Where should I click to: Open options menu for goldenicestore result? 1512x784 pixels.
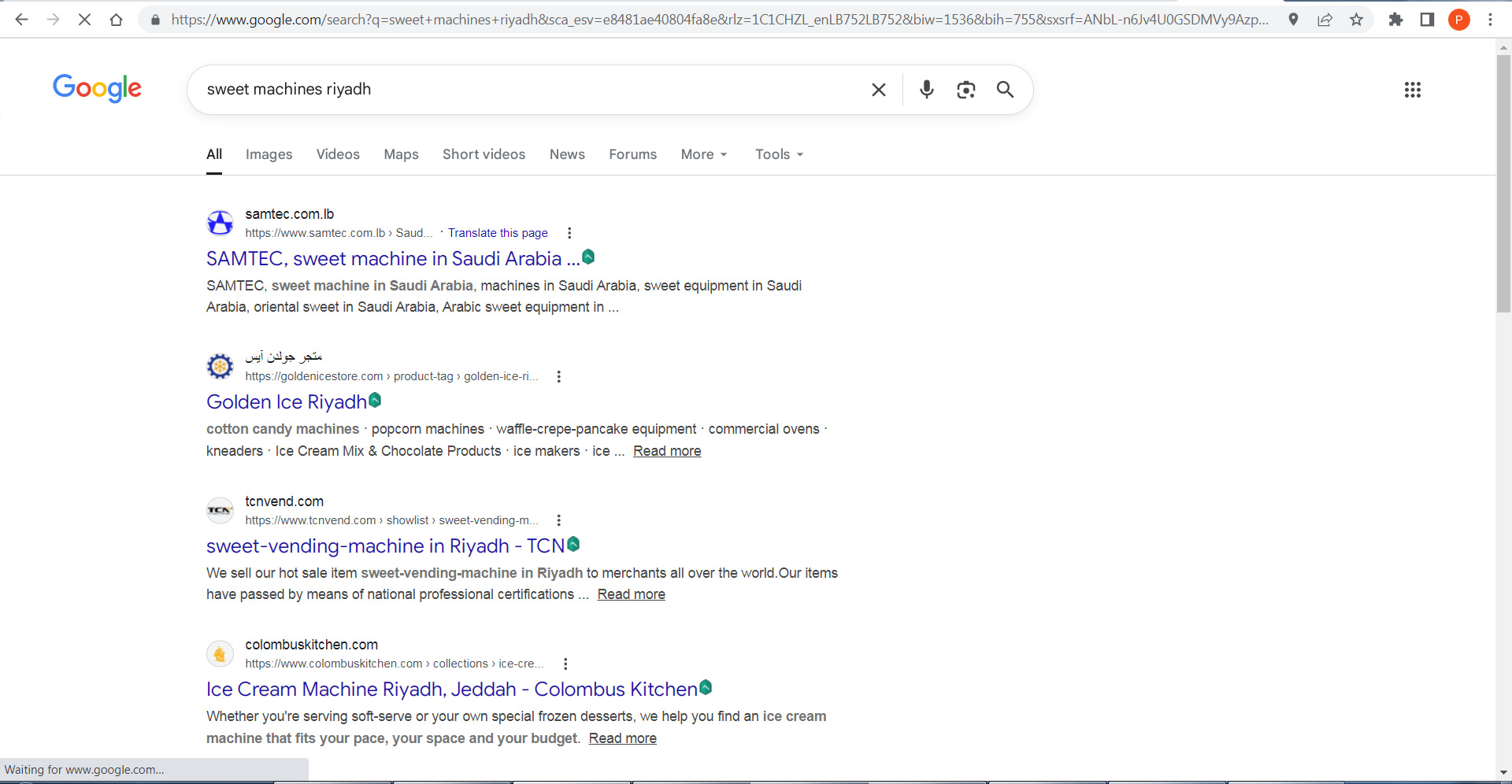pos(559,376)
